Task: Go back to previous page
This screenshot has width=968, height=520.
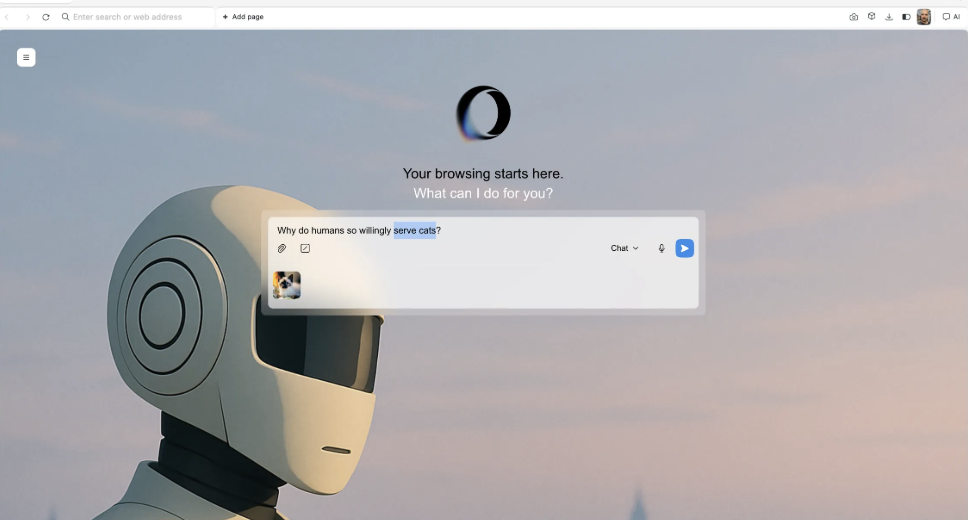Action: click(x=8, y=17)
